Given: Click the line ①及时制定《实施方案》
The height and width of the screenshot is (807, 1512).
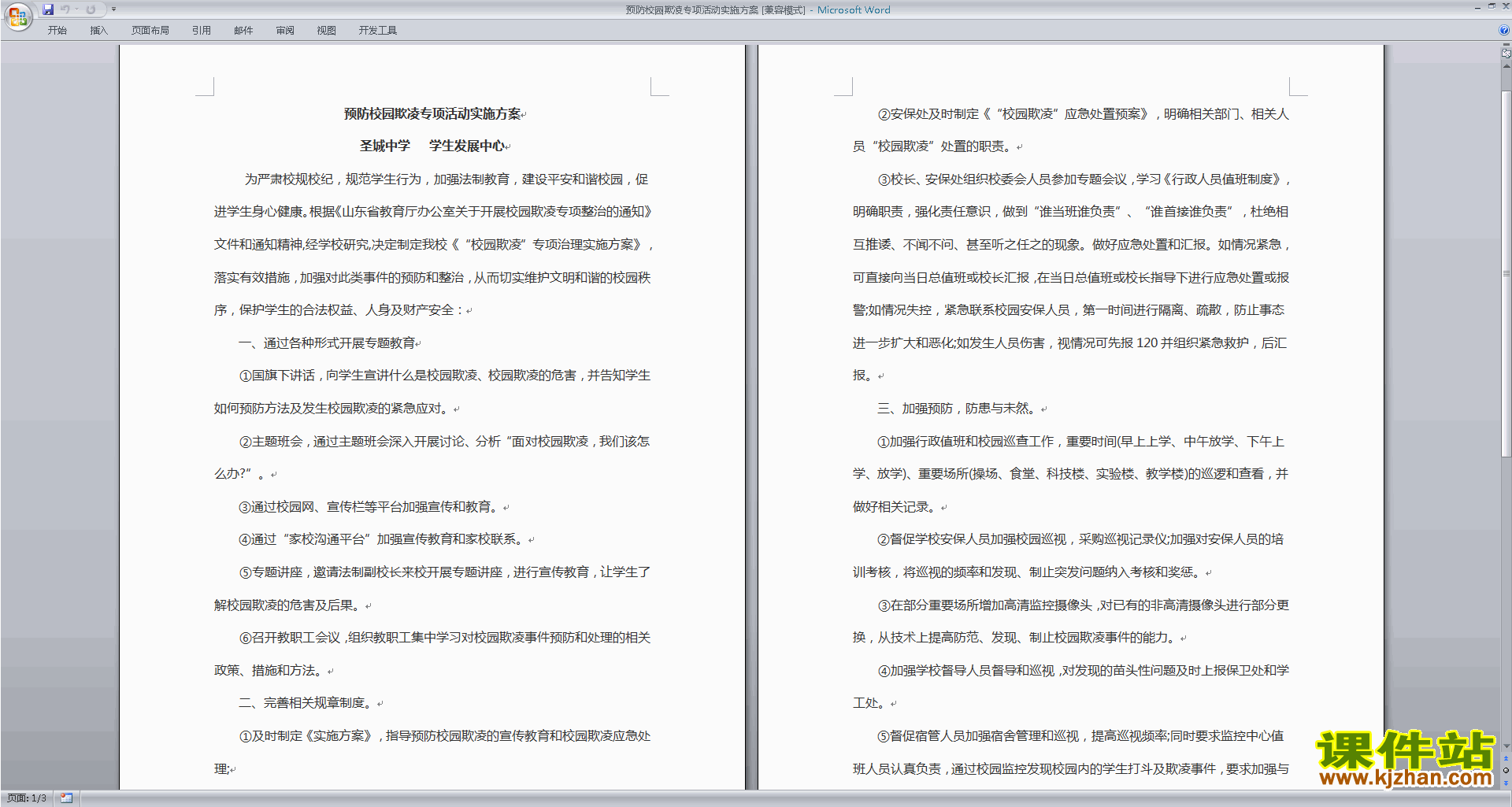Looking at the screenshot, I should (445, 736).
